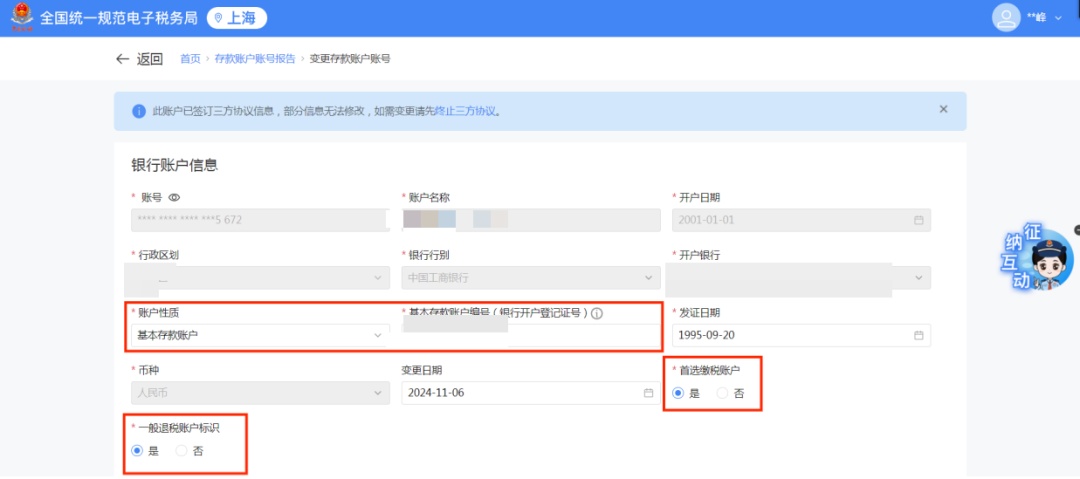The height and width of the screenshot is (479, 1080).
Task: Click the 变更日期 input field
Action: 520,393
